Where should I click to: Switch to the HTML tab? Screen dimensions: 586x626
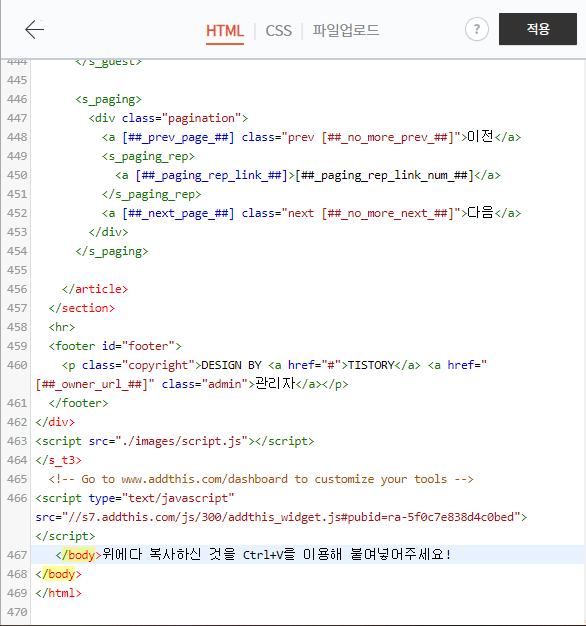(225, 31)
